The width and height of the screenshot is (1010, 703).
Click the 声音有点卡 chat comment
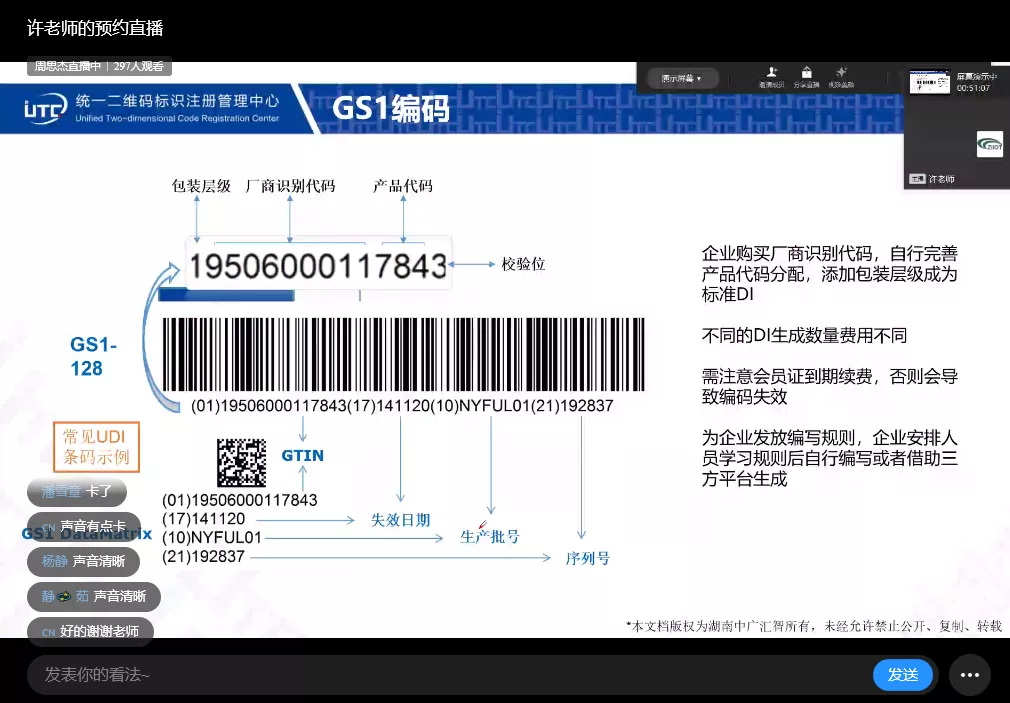coord(84,526)
